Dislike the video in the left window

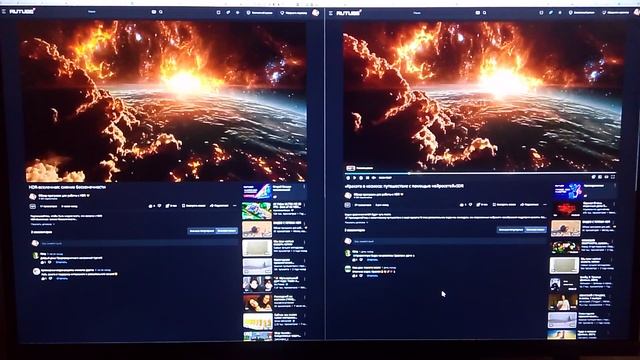click(160, 206)
